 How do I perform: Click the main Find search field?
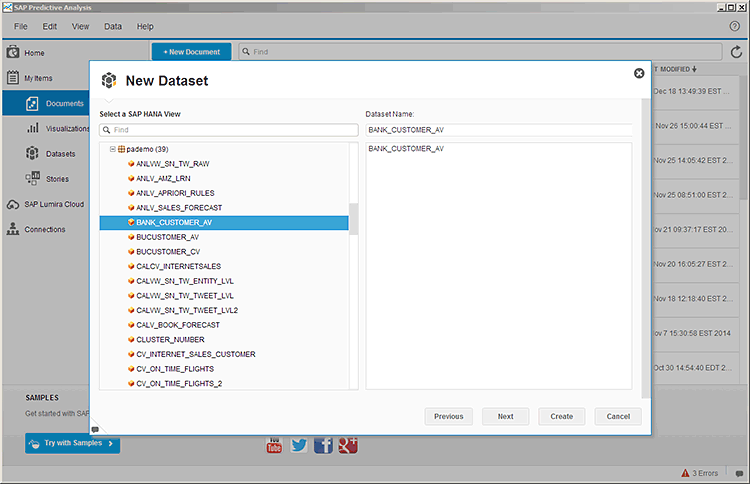coord(480,52)
